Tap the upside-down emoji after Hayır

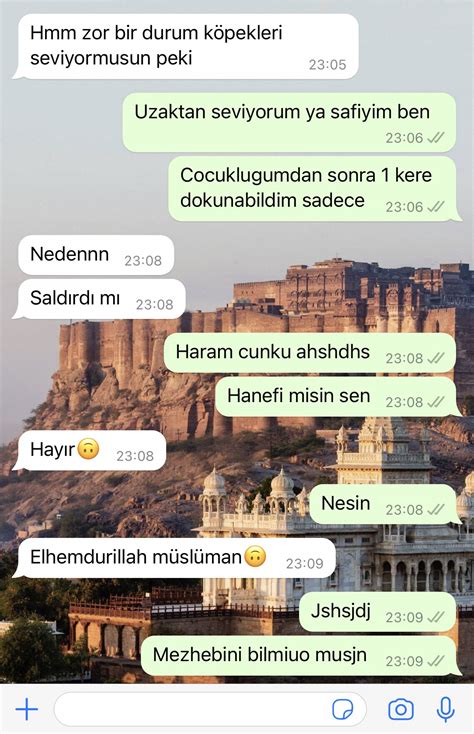click(x=88, y=449)
